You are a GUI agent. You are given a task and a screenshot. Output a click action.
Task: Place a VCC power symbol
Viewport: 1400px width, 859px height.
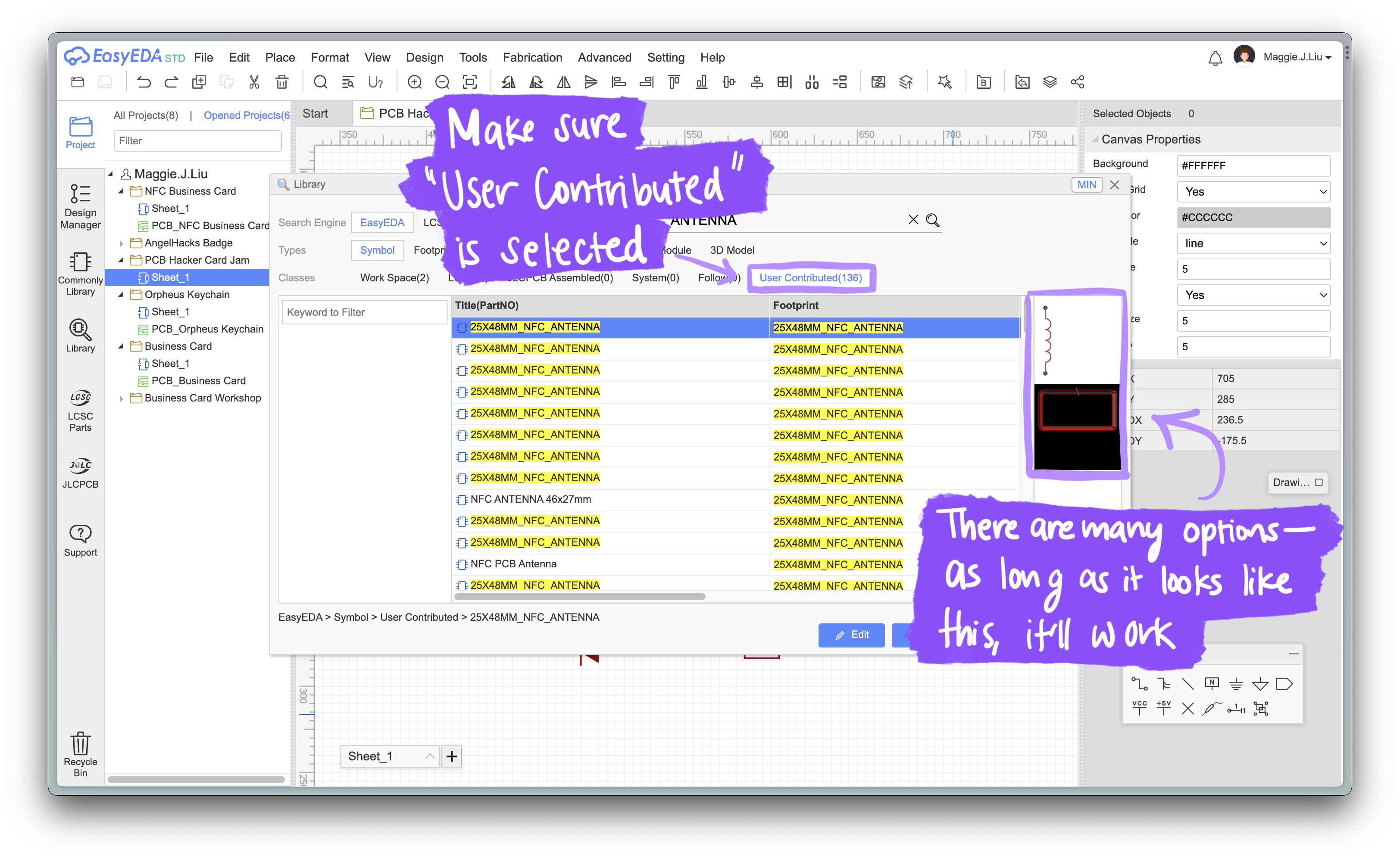coord(1139,708)
